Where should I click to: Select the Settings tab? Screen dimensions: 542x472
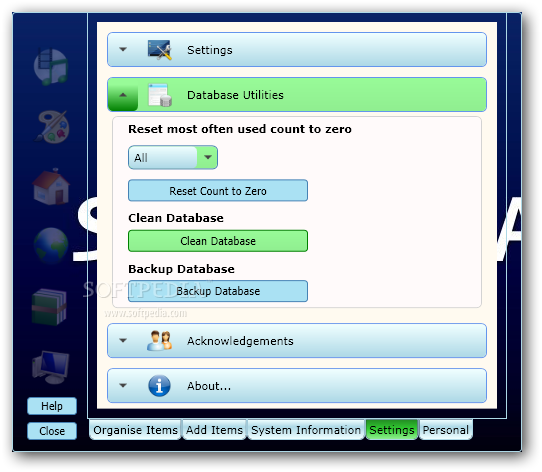pos(392,430)
